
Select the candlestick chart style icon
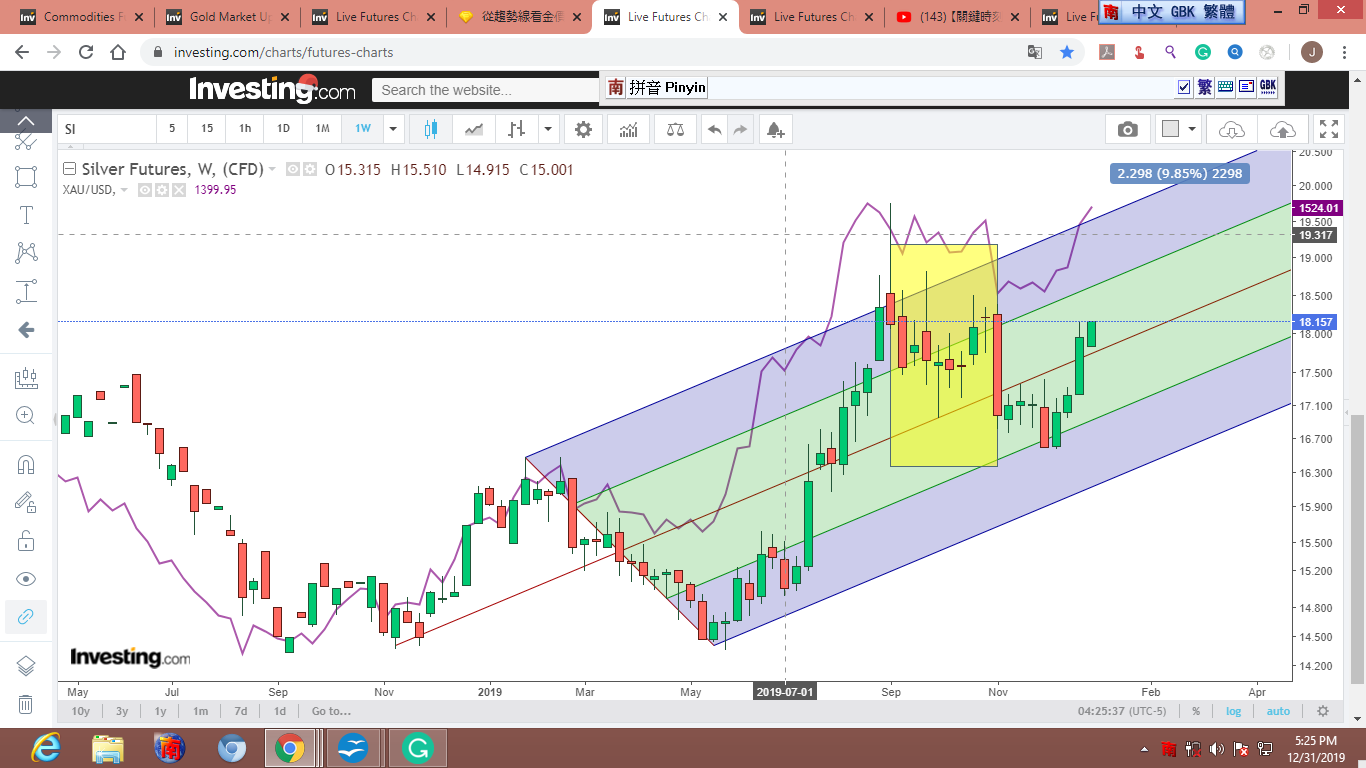[x=431, y=129]
